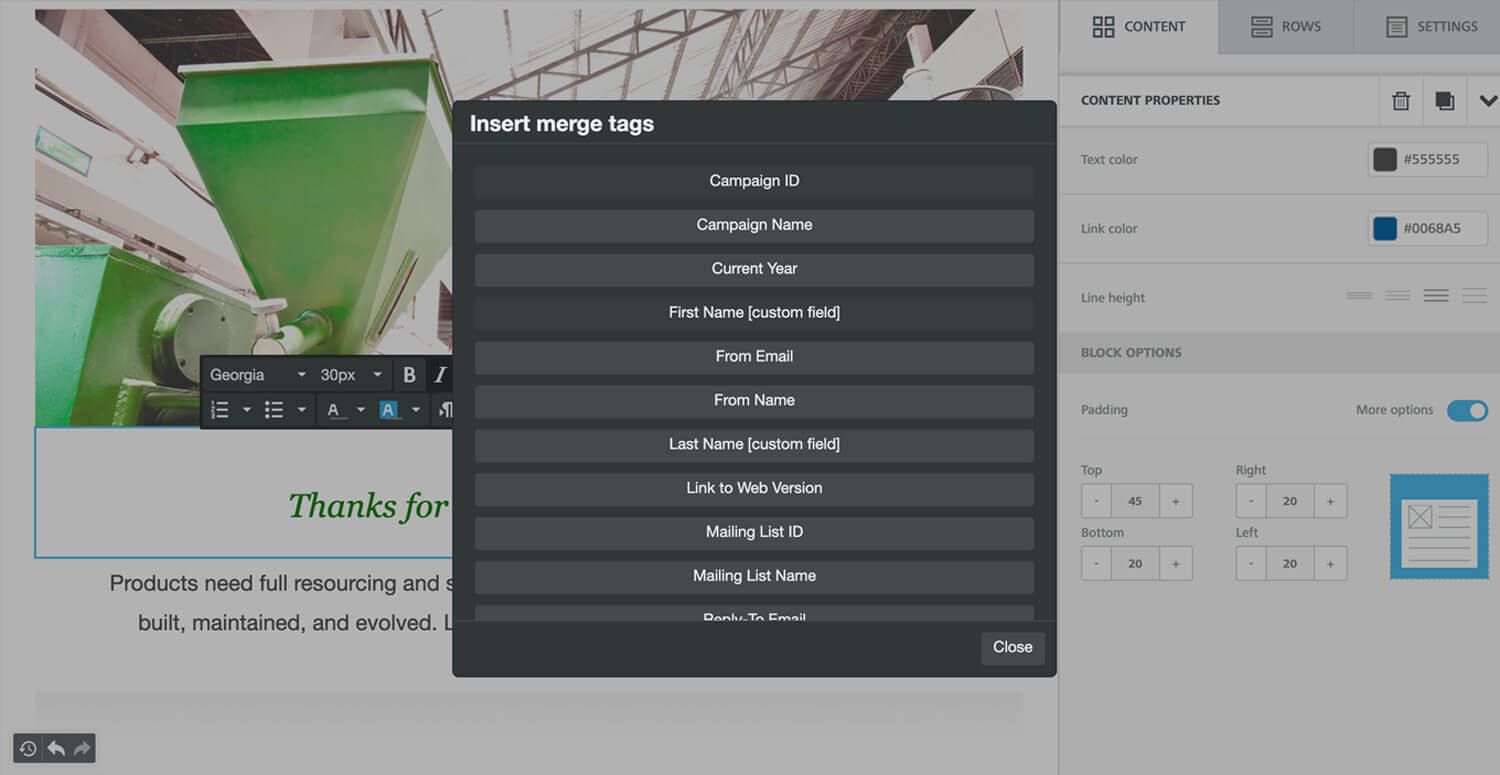Select the narrowest line height option
1500x775 pixels.
coord(1359,296)
